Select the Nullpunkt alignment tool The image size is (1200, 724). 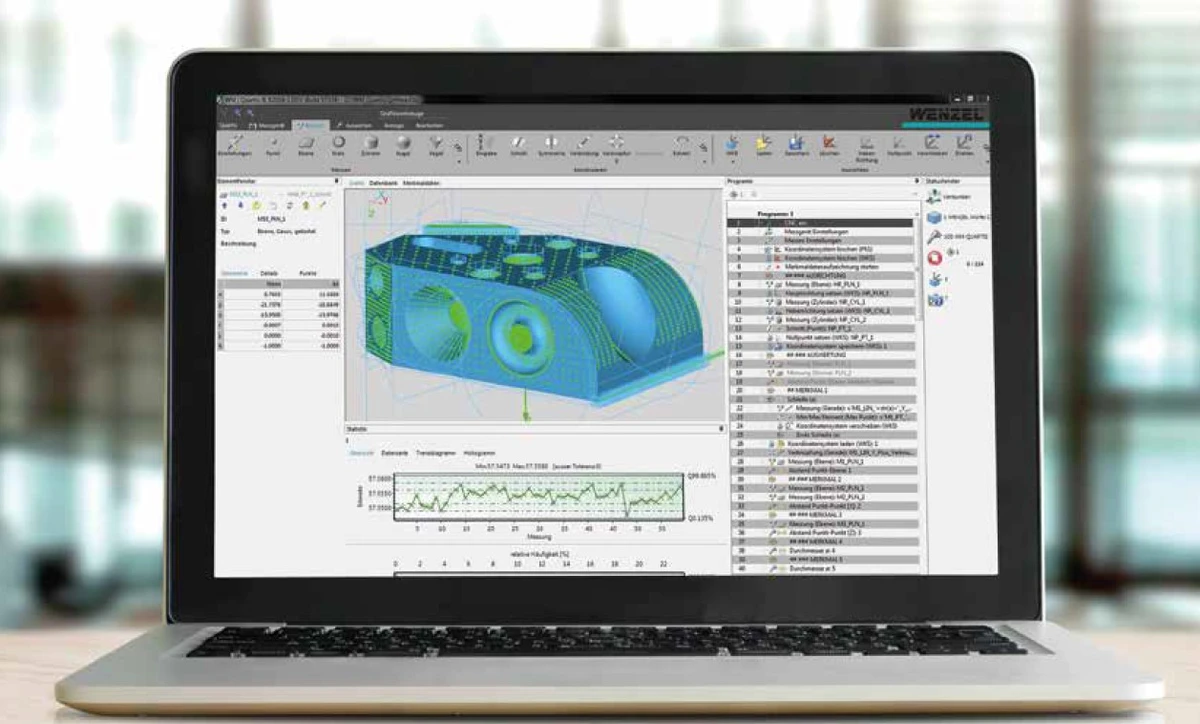click(x=900, y=147)
